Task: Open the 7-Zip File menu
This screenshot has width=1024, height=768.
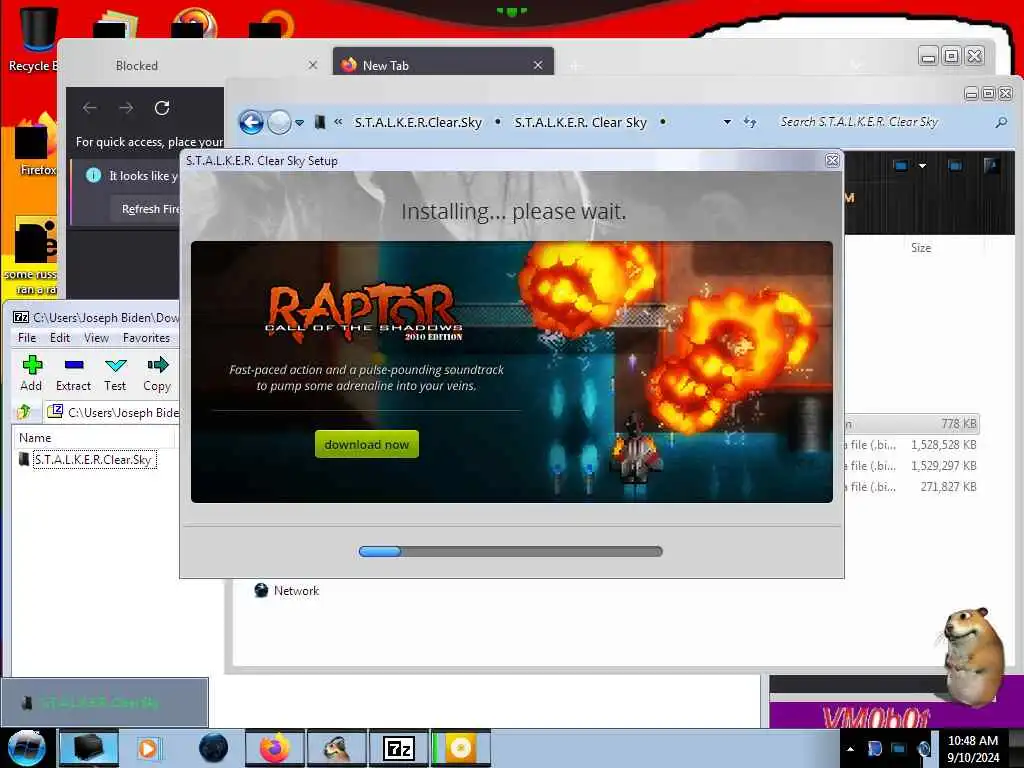Action: coord(27,338)
